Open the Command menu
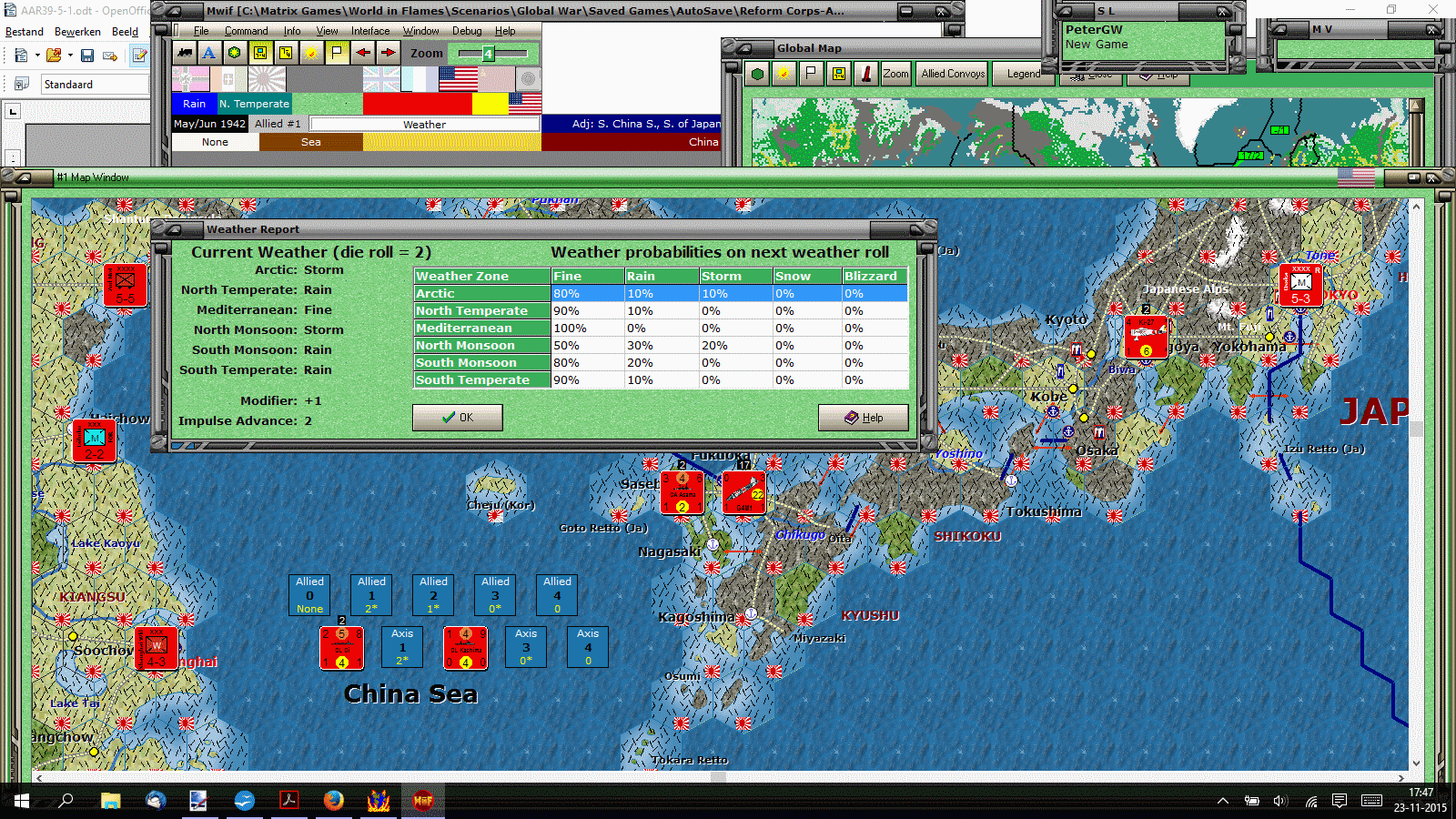Image resolution: width=1456 pixels, height=819 pixels. click(x=246, y=31)
